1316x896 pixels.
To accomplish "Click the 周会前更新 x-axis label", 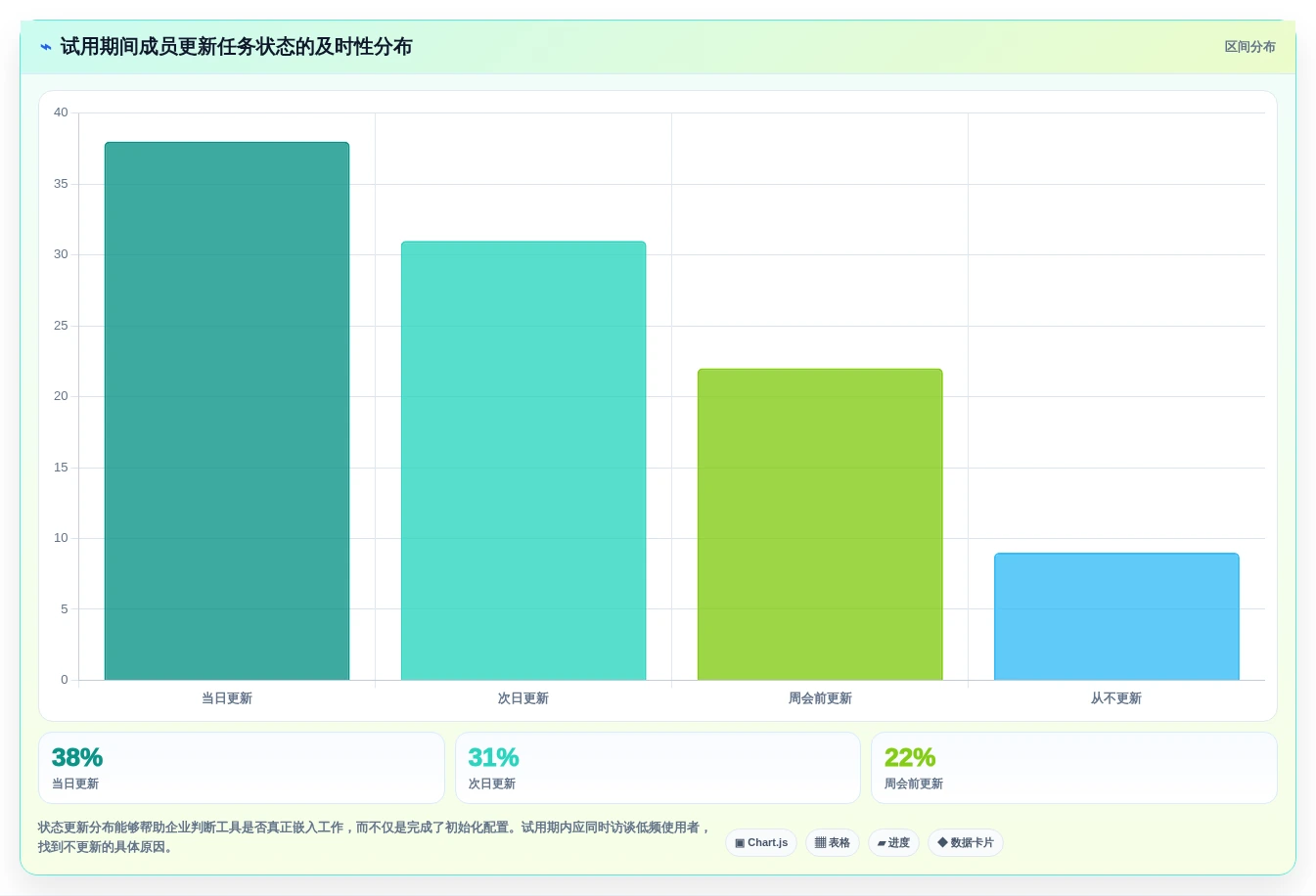I will click(x=820, y=698).
